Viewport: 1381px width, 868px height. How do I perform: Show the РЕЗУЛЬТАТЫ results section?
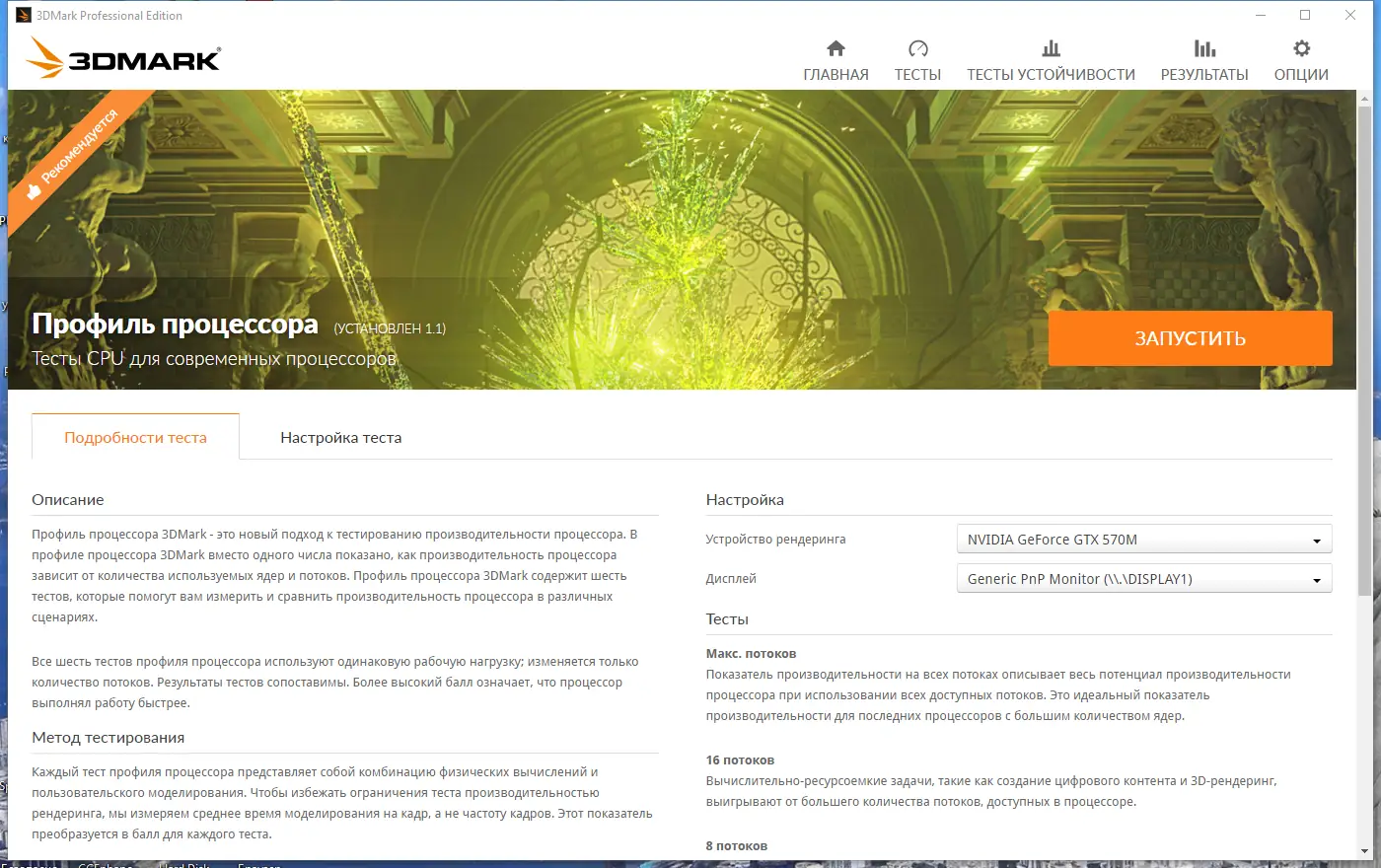pyautogui.click(x=1204, y=61)
